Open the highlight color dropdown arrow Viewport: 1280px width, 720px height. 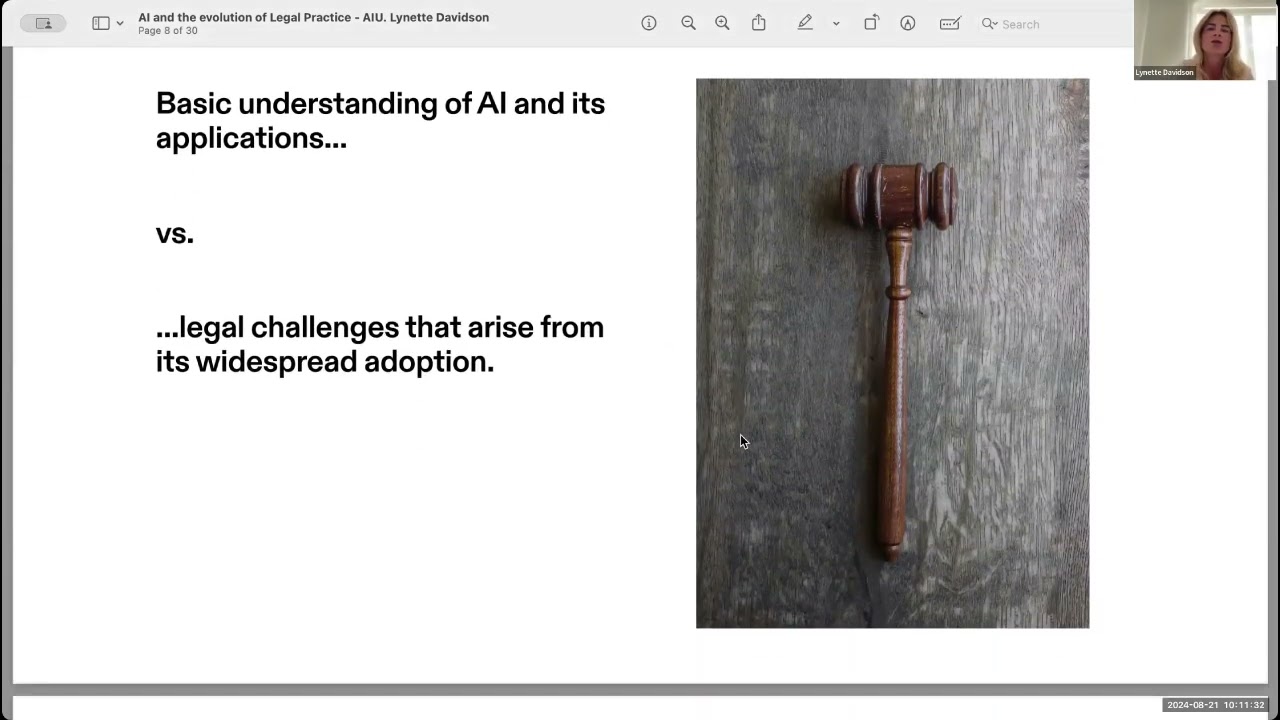[836, 23]
